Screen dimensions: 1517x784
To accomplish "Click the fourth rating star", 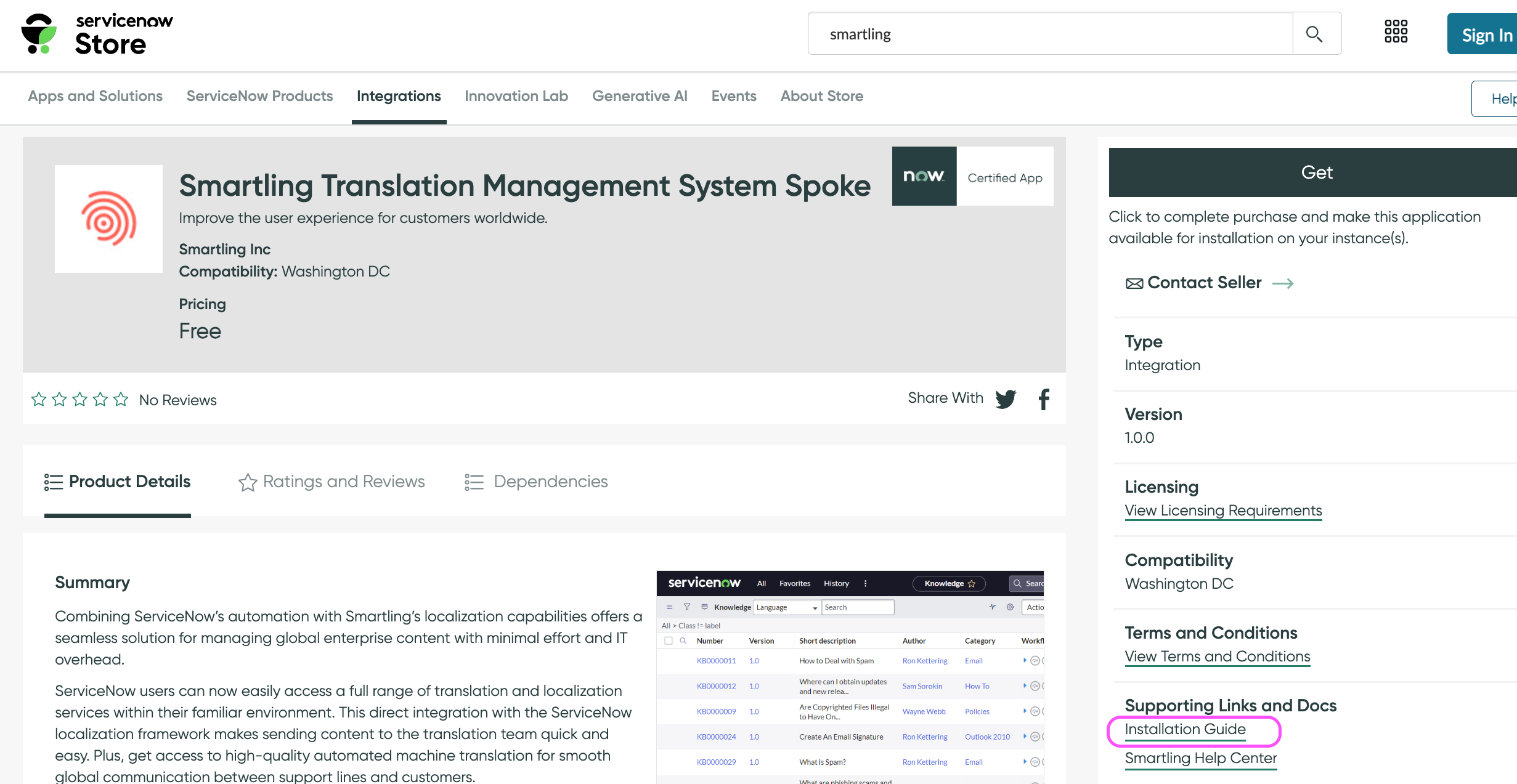I will click(100, 400).
